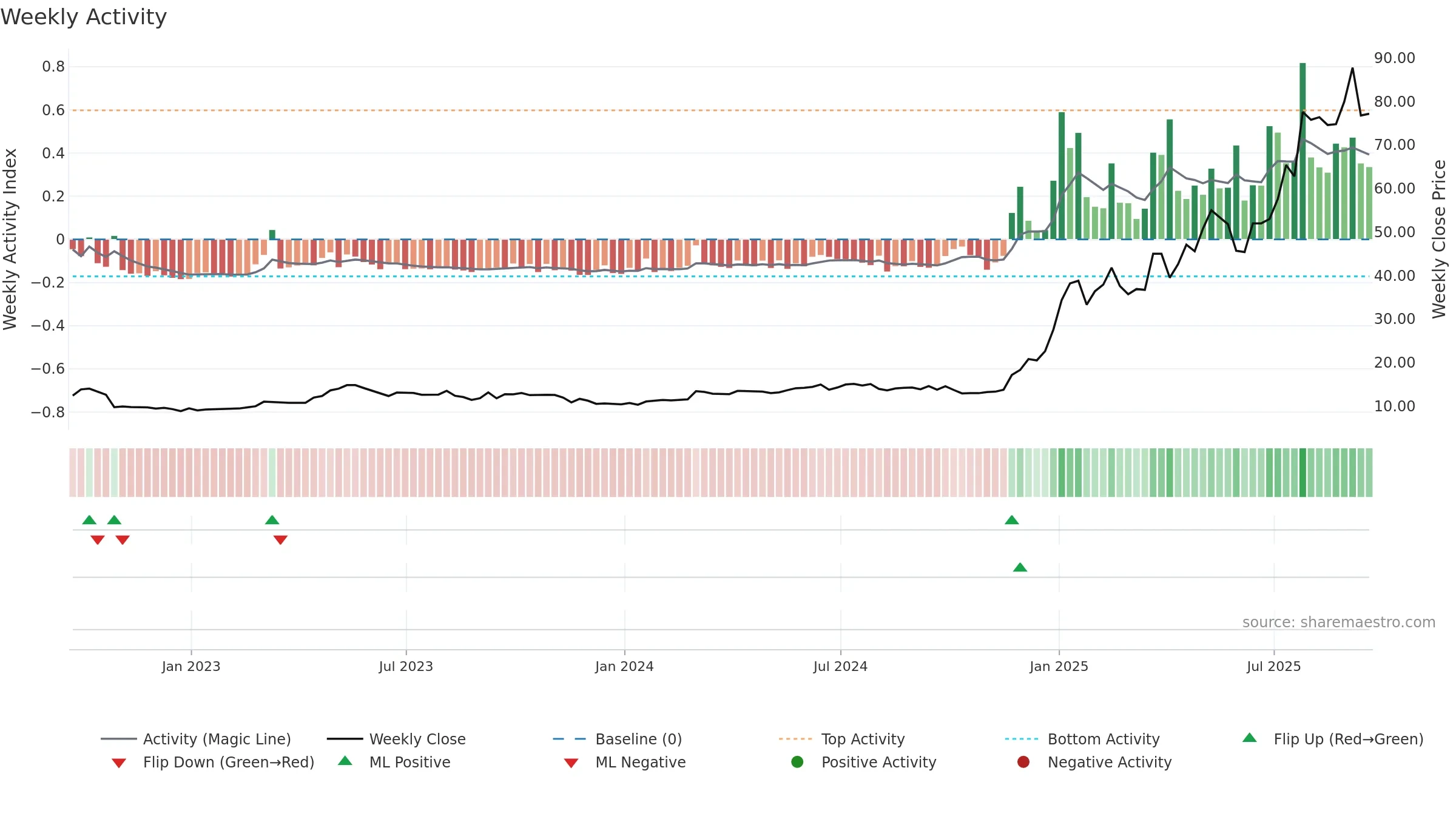The width and height of the screenshot is (1456, 819).
Task: Click the Weekly Close Price axis title
Action: [1439, 239]
